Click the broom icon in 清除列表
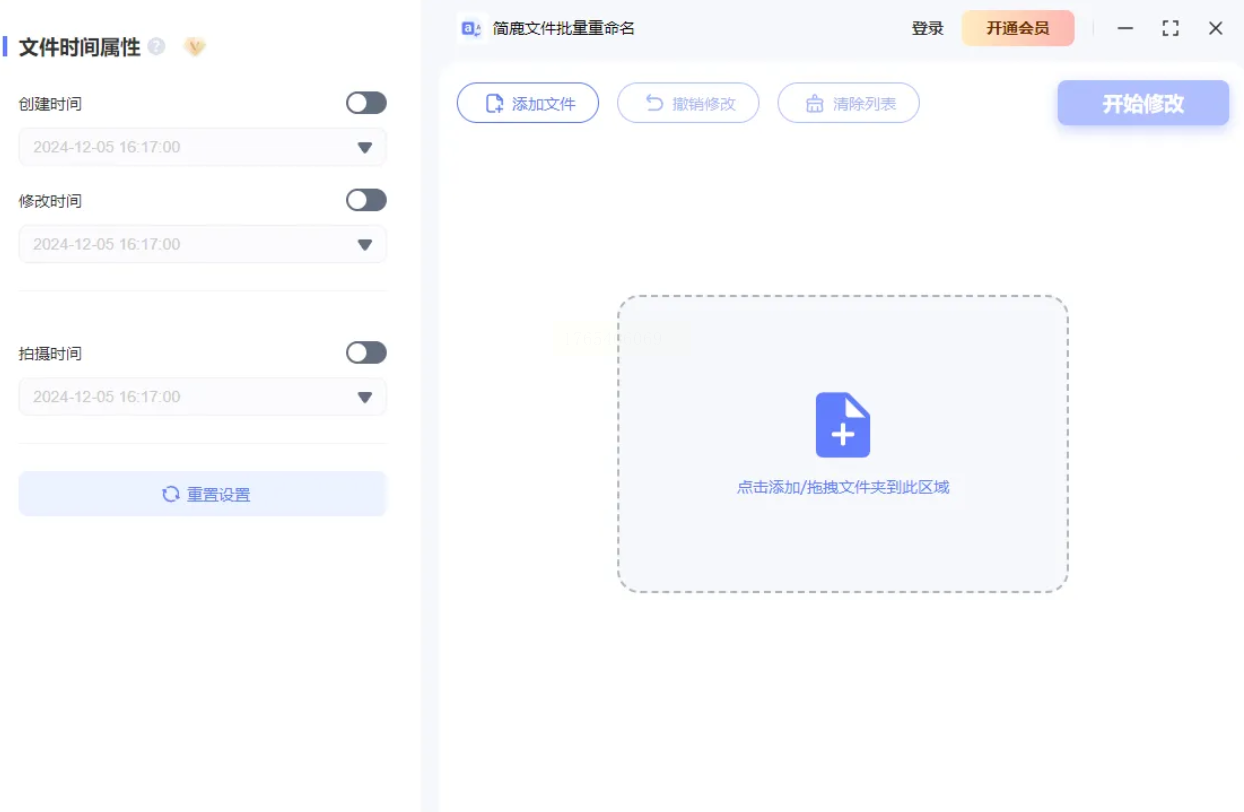Image resolution: width=1244 pixels, height=812 pixels. tap(815, 103)
